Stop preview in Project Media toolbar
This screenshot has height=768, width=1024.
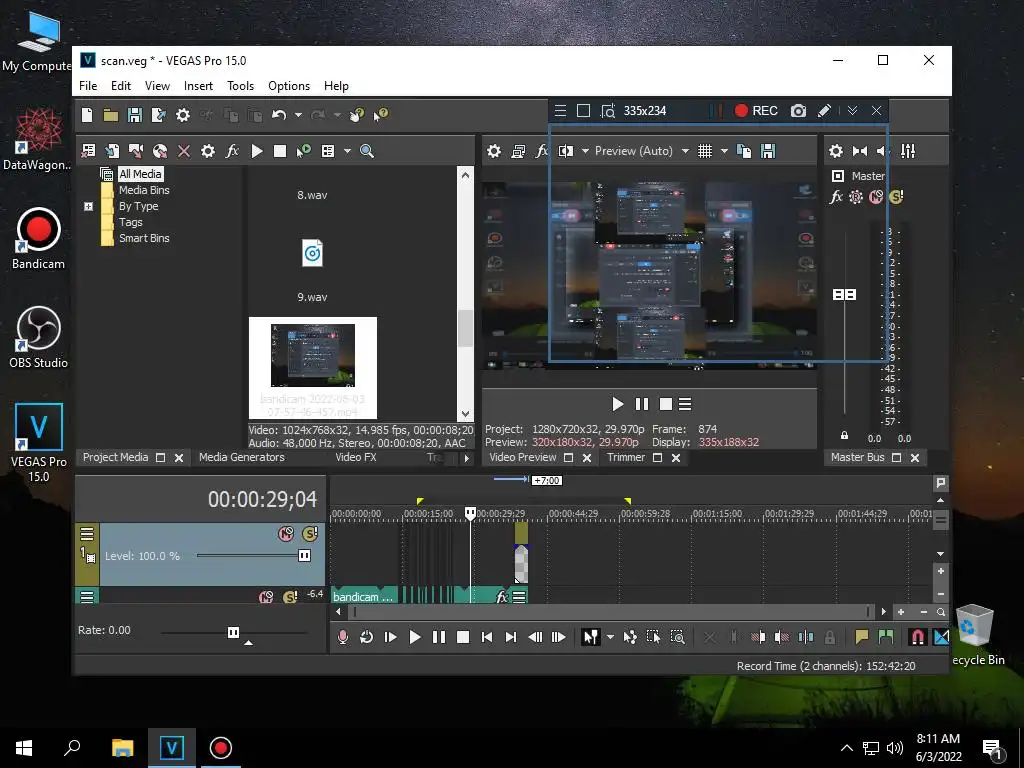(x=280, y=152)
